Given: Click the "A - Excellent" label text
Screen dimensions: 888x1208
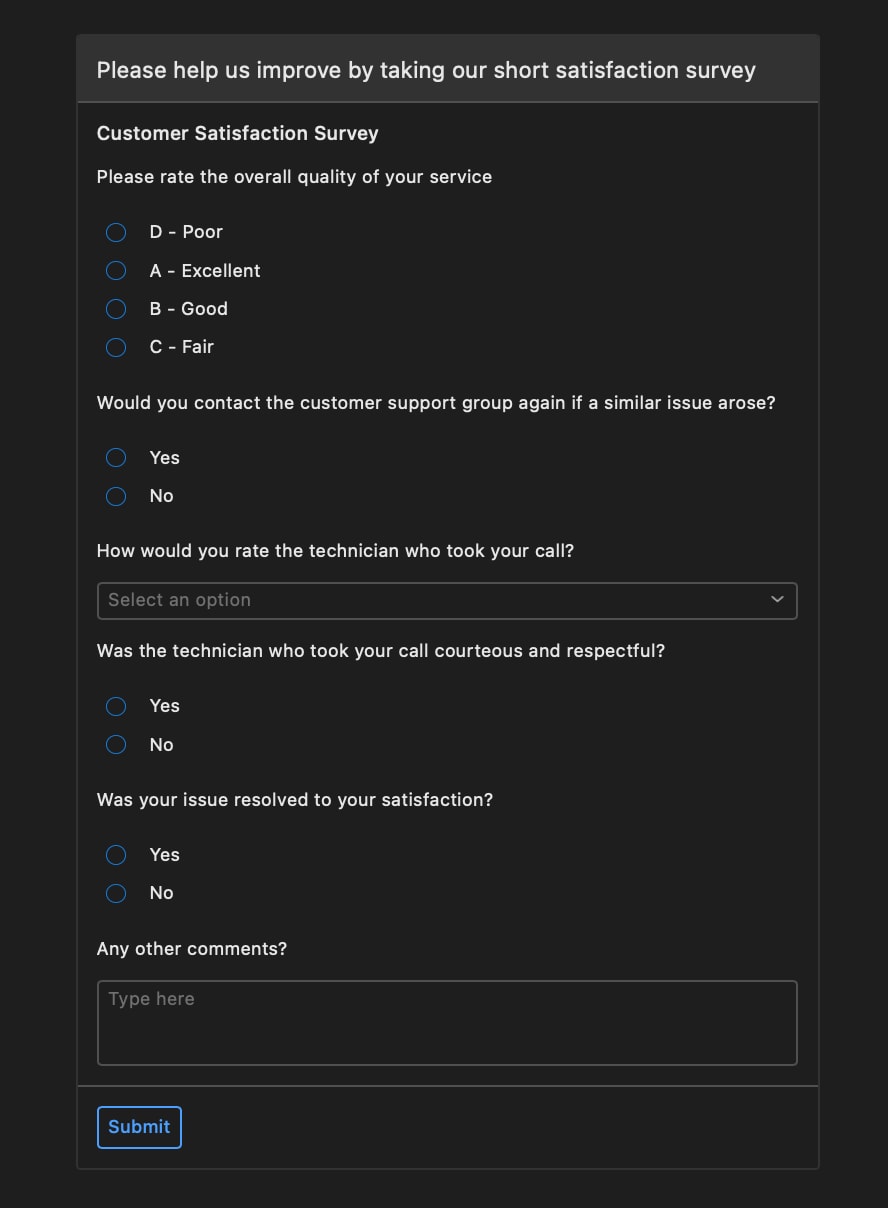Looking at the screenshot, I should click(205, 270).
